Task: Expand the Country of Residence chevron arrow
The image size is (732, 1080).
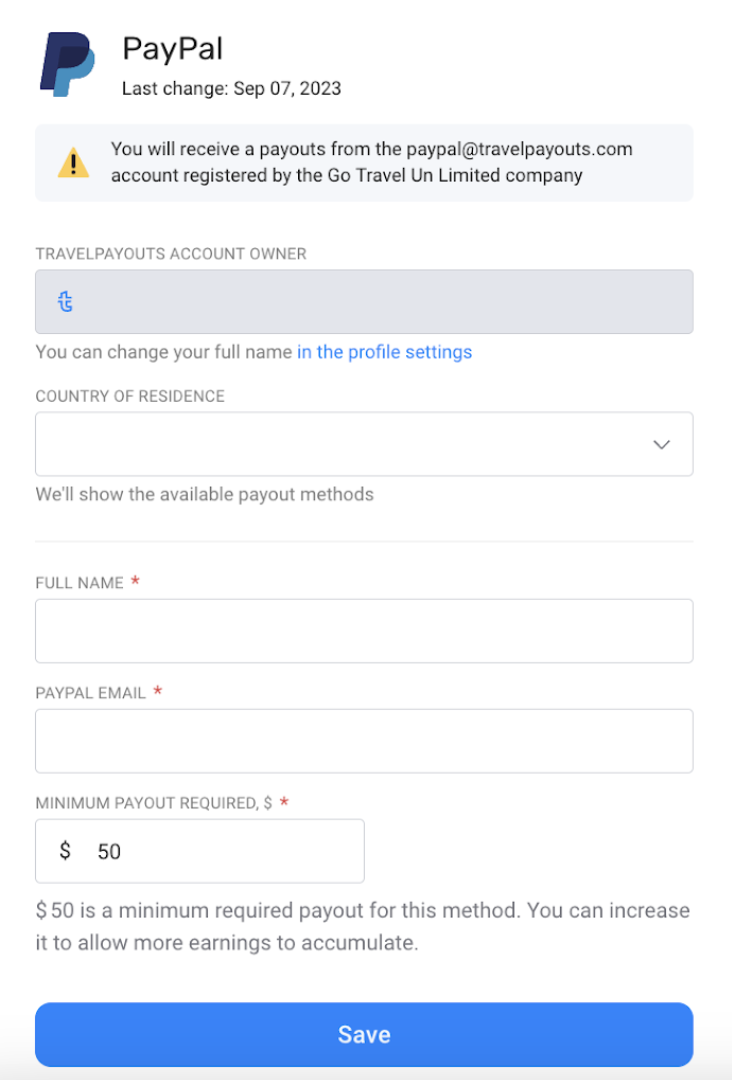Action: coord(661,444)
